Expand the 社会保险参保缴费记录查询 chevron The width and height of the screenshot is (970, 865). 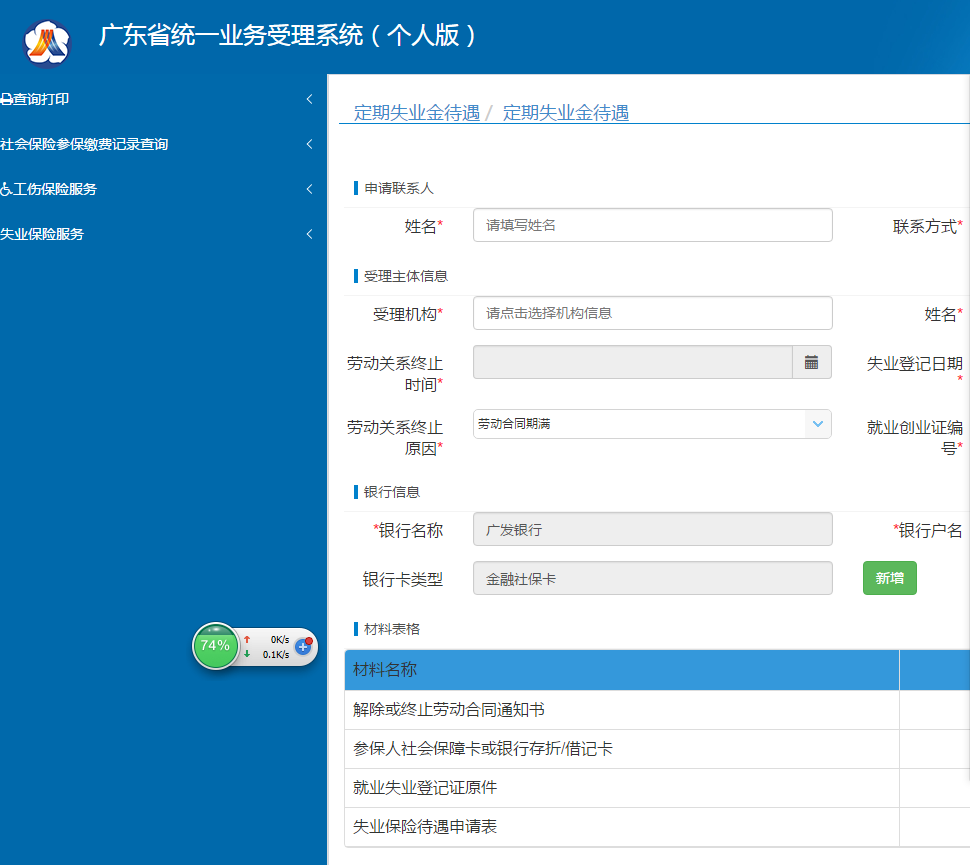pos(309,144)
